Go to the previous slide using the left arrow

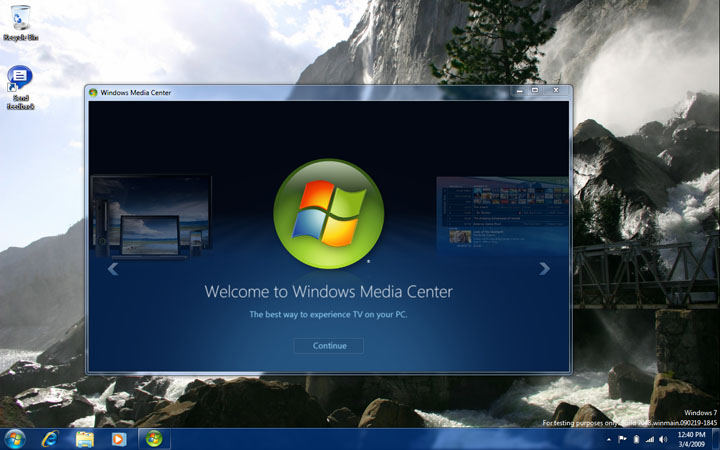112,269
